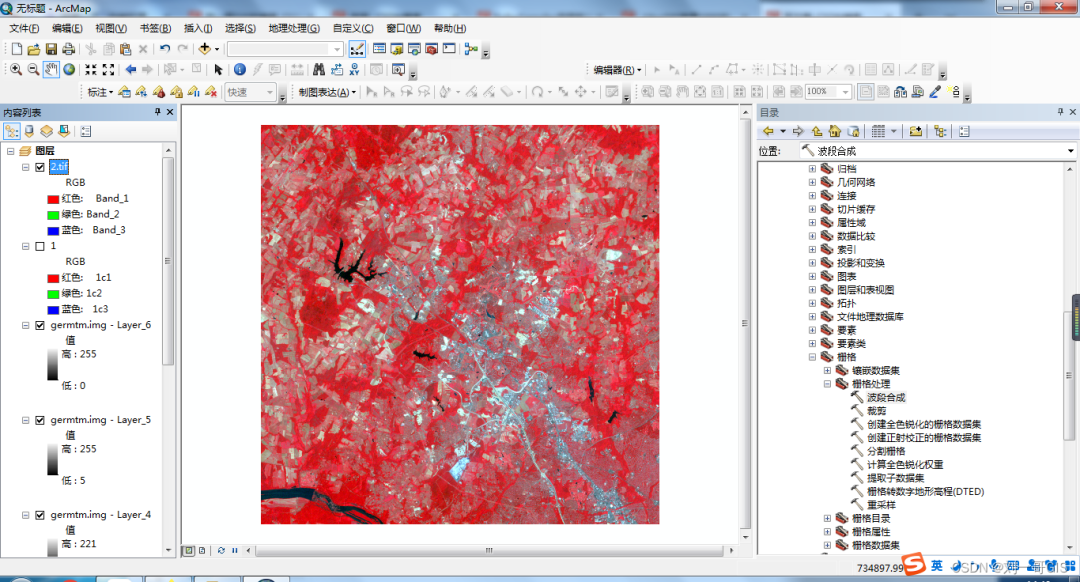The height and width of the screenshot is (582, 1080).
Task: Open the 地理处理(G) menu
Action: tap(294, 28)
